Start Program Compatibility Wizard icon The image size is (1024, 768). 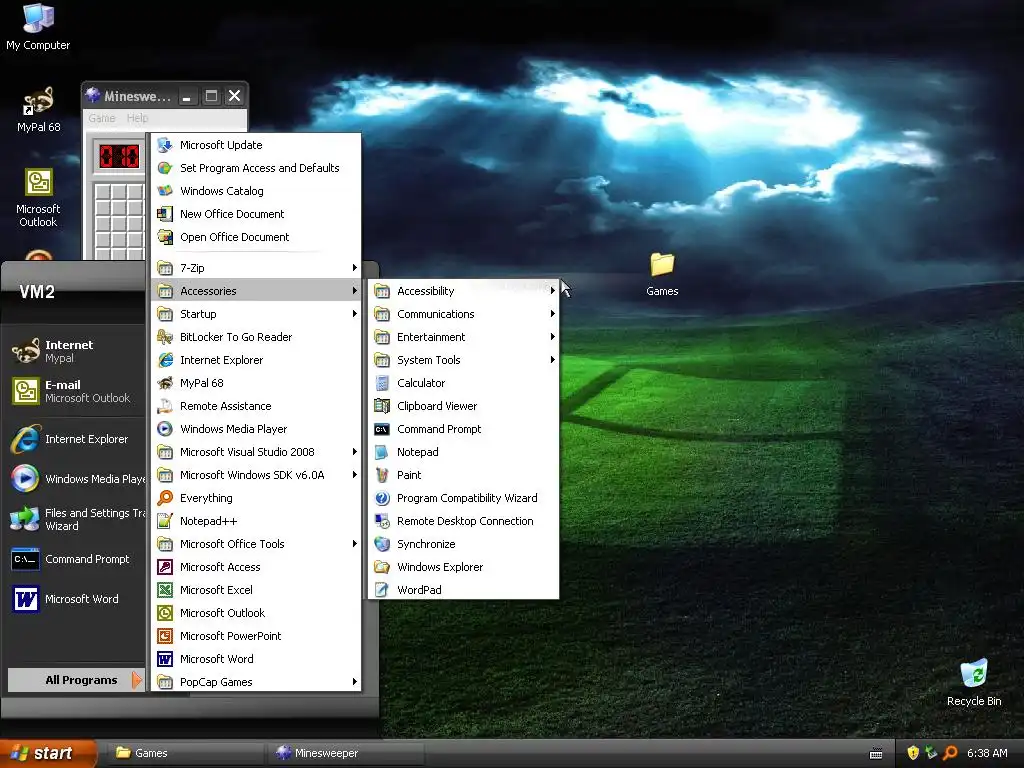[382, 498]
